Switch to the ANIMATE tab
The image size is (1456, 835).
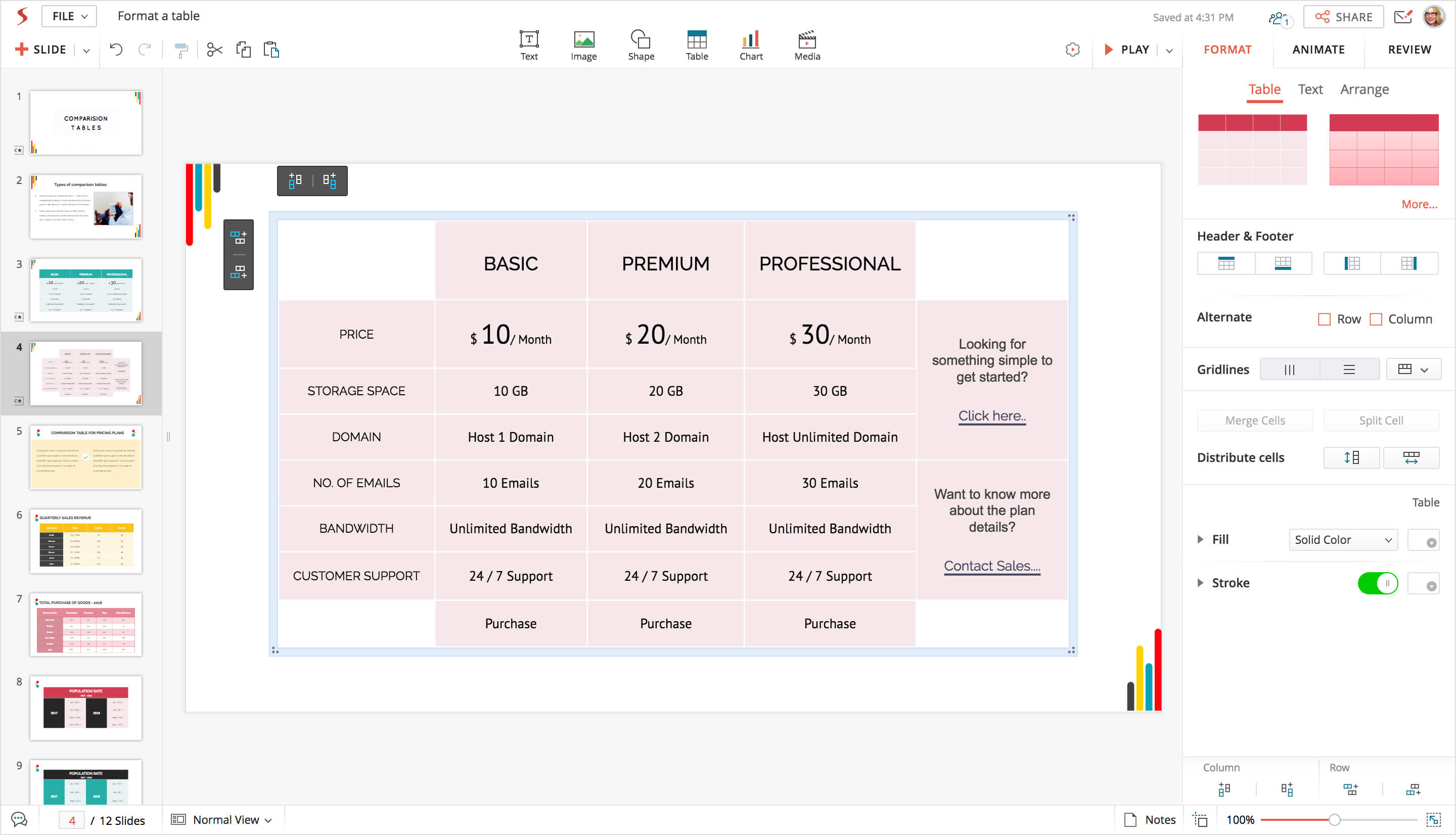click(x=1318, y=50)
